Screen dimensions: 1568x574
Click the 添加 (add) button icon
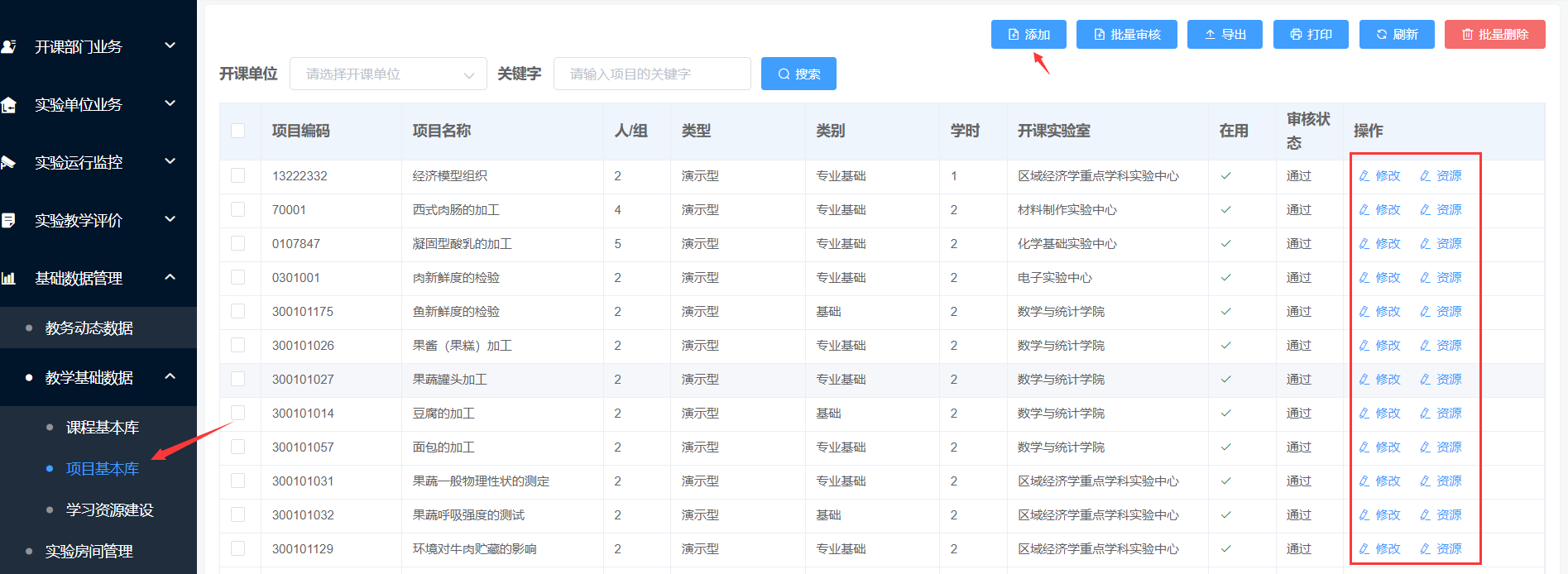(1014, 35)
